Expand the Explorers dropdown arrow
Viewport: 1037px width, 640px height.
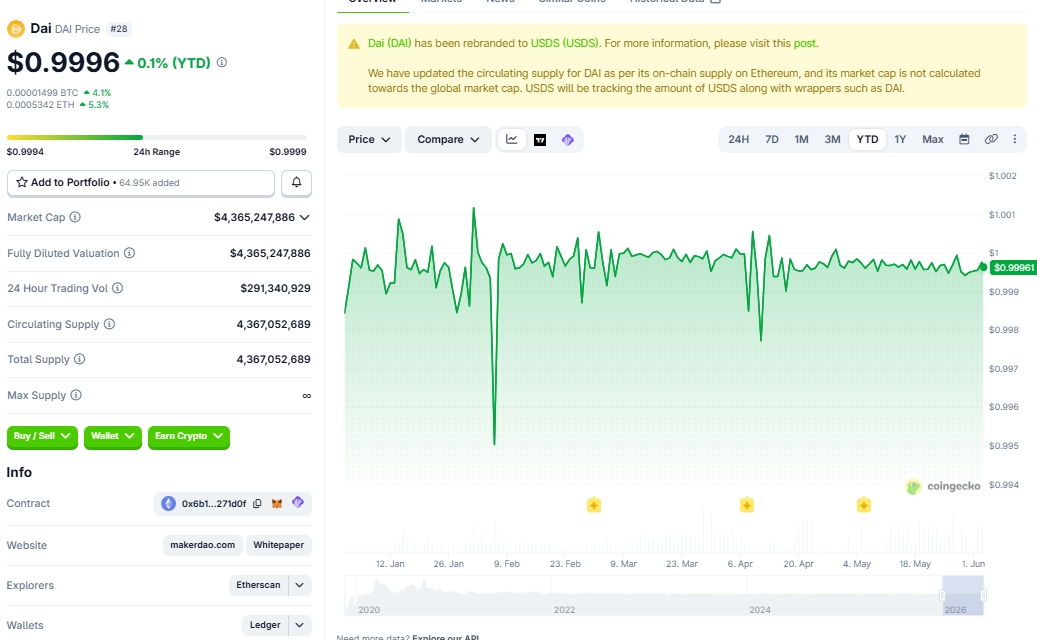pos(300,585)
